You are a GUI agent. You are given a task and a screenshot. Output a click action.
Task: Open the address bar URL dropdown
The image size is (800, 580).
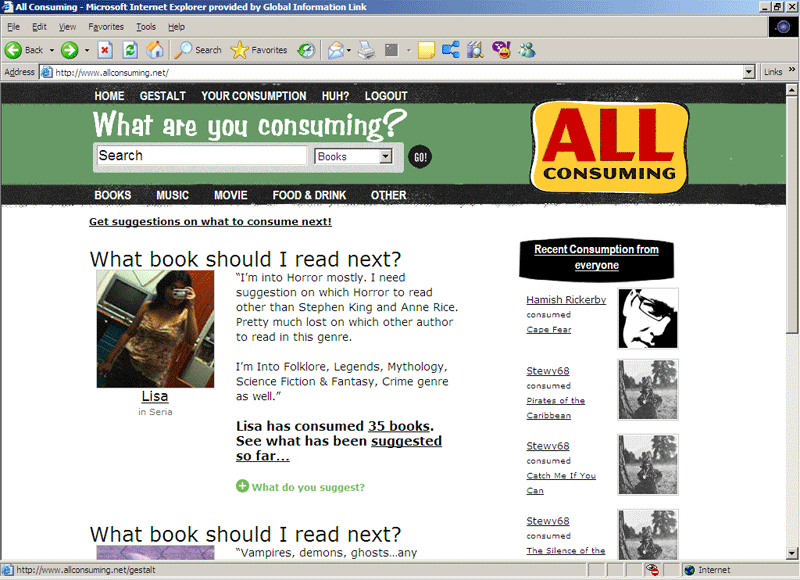(748, 72)
